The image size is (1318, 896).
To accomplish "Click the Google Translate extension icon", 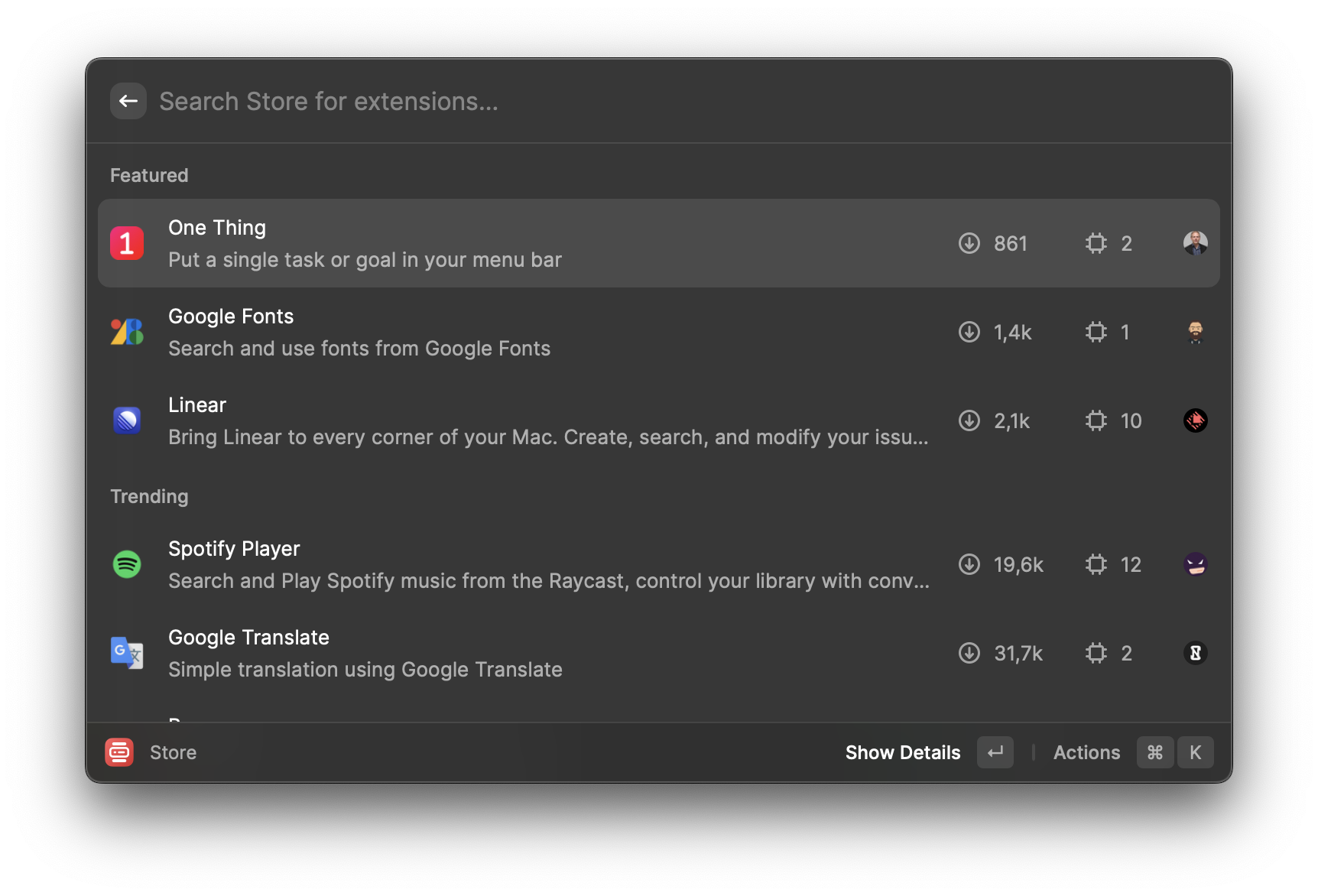I will tap(127, 653).
